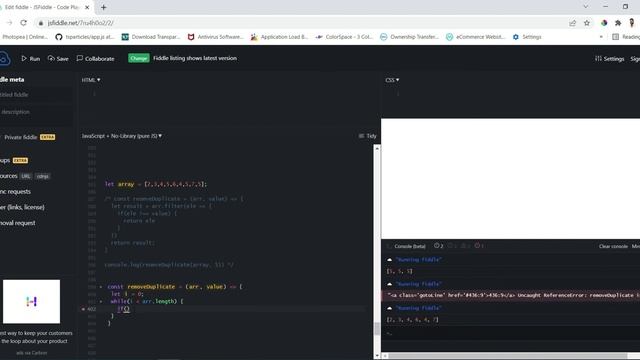Share this page icon in address bar

[572, 23]
